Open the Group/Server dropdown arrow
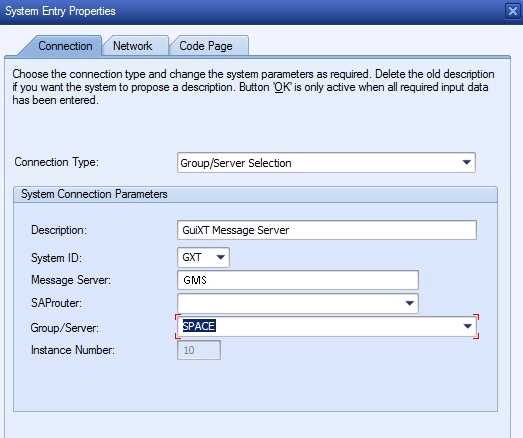 (x=468, y=326)
